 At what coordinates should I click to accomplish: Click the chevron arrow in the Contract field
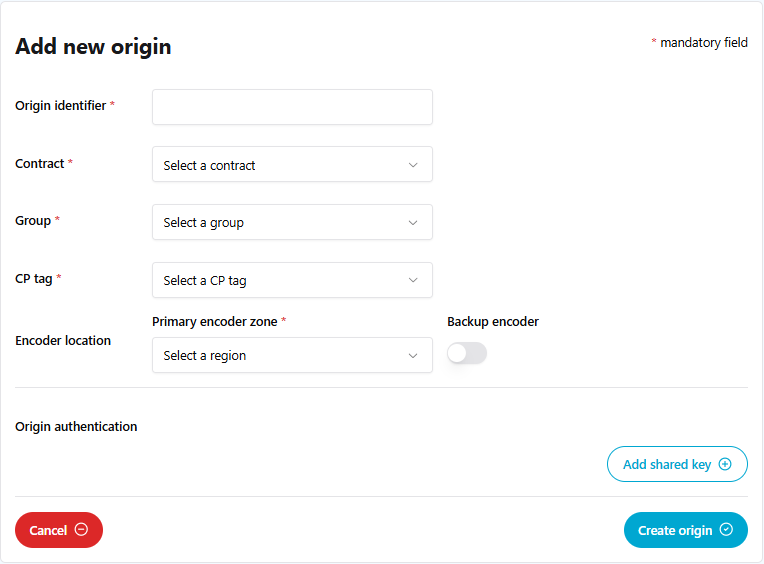pyautogui.click(x=413, y=165)
